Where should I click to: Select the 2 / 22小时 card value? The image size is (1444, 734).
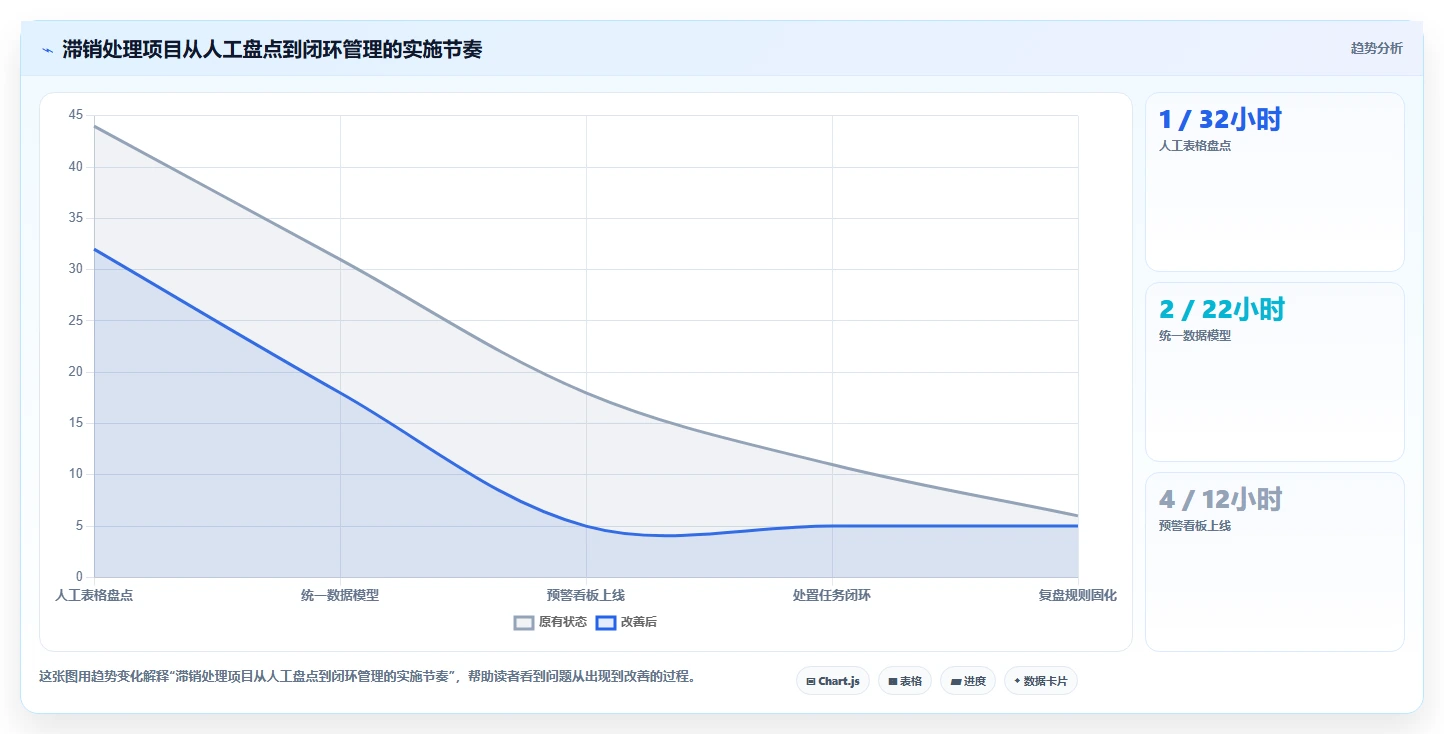point(1222,310)
